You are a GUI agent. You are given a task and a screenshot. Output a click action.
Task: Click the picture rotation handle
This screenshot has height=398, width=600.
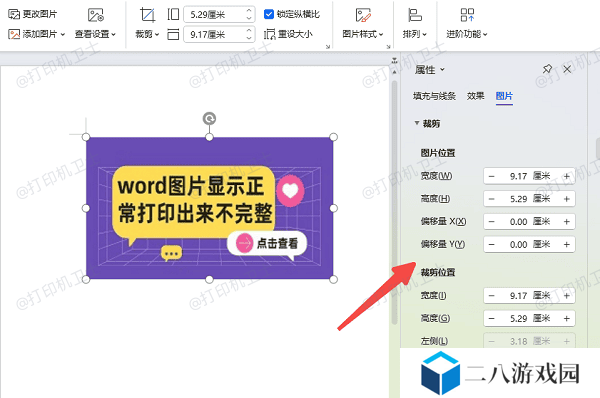[x=209, y=119]
